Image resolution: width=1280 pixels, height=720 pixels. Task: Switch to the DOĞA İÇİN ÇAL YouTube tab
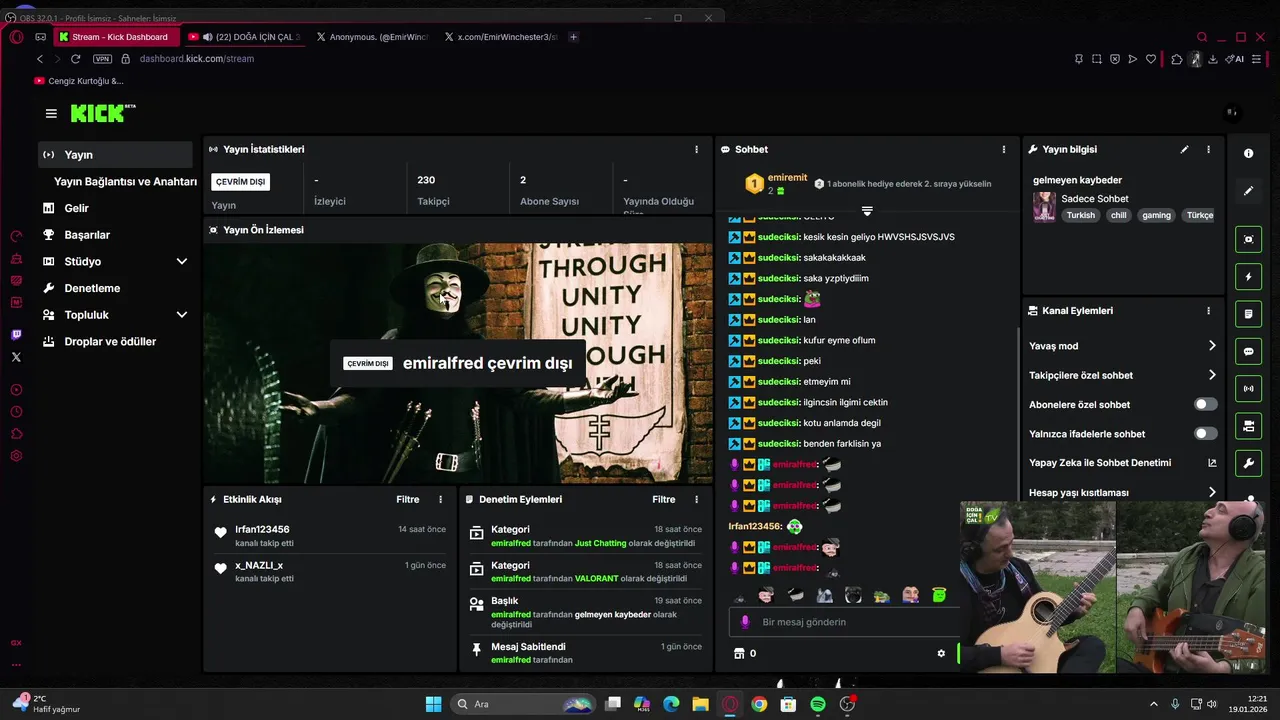[x=244, y=37]
